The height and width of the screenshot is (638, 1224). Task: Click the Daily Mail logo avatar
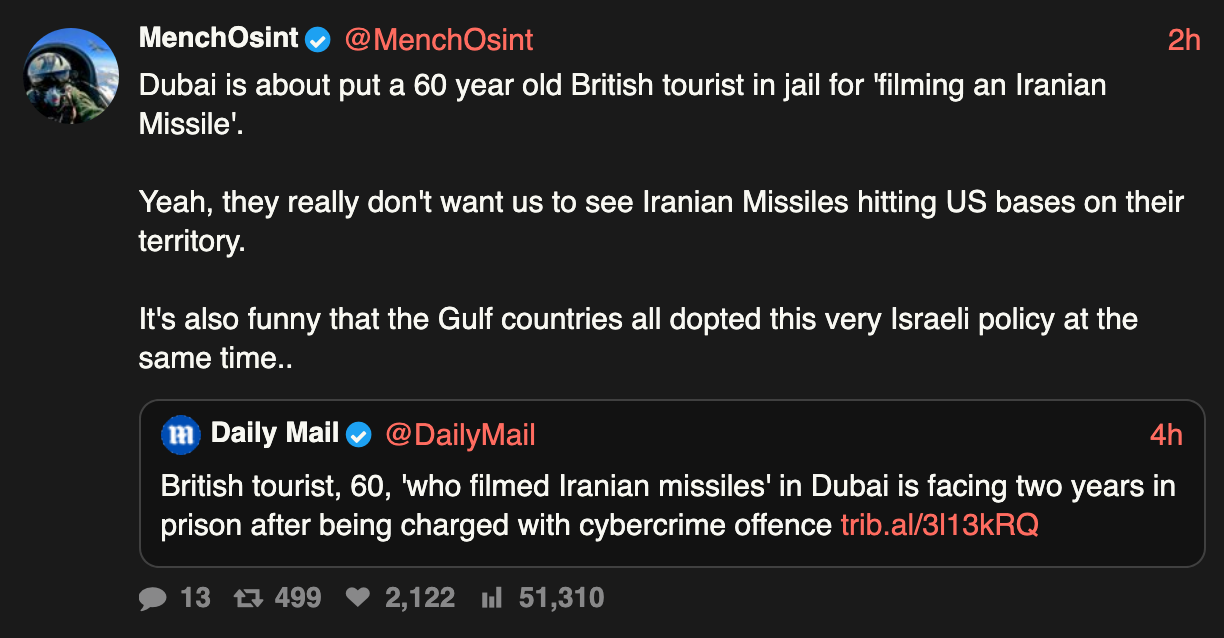[x=181, y=435]
